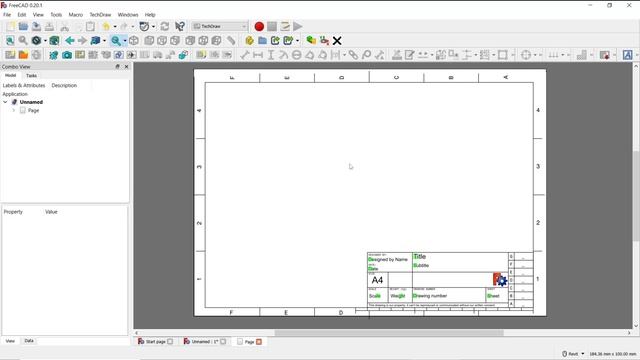The width and height of the screenshot is (640, 360).
Task: Click the Refresh recompute icon
Action: 165,27
